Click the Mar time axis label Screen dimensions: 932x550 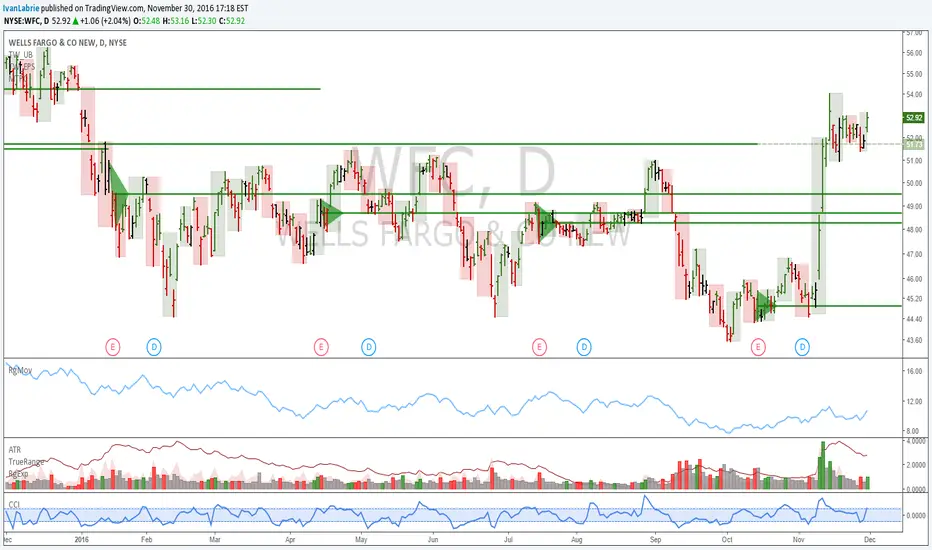pyautogui.click(x=215, y=540)
